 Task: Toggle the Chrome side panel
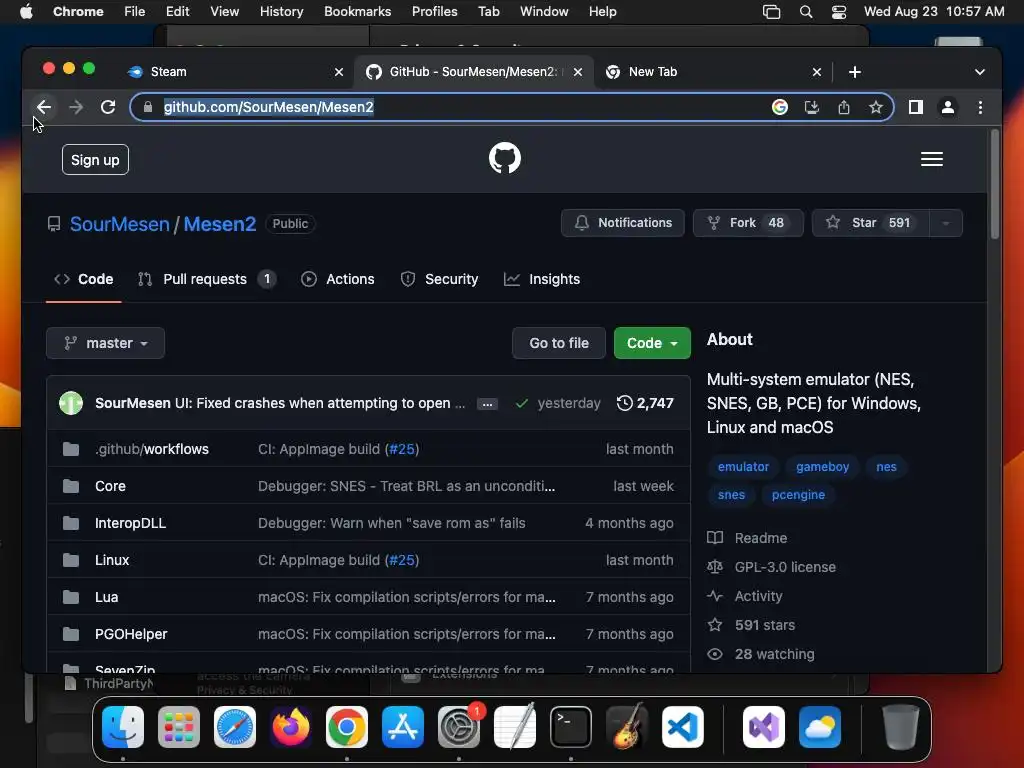[916, 107]
